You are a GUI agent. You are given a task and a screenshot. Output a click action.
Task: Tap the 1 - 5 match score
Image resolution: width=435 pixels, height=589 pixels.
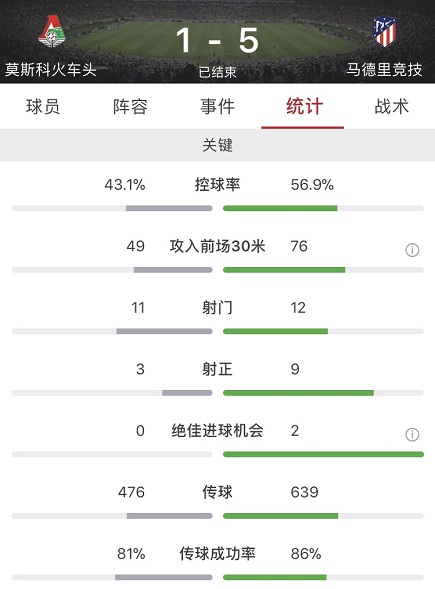(218, 40)
